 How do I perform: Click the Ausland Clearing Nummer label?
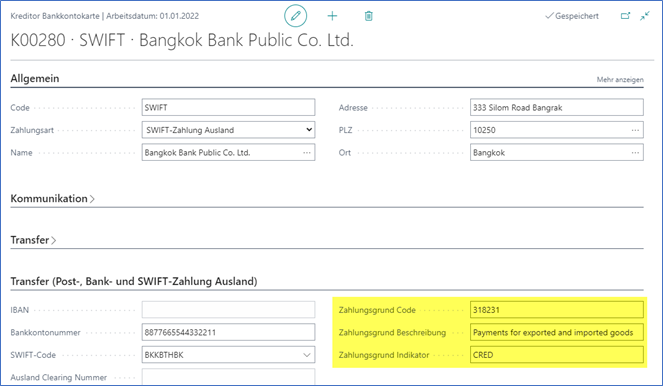tap(58, 378)
